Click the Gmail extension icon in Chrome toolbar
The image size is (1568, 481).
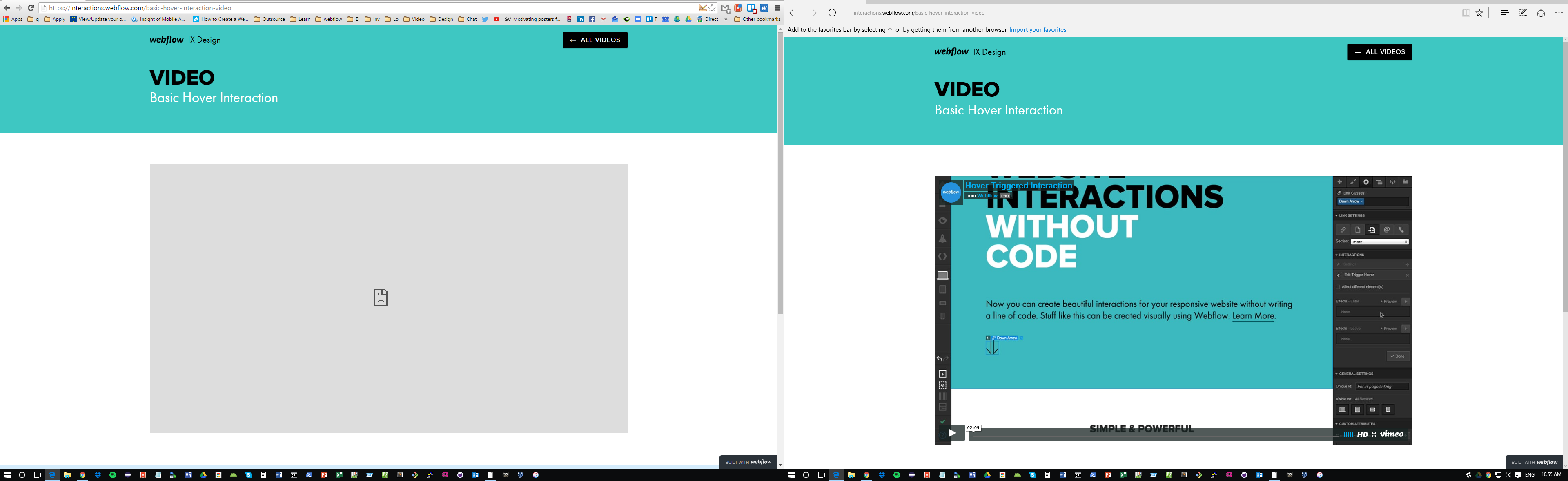click(x=726, y=9)
